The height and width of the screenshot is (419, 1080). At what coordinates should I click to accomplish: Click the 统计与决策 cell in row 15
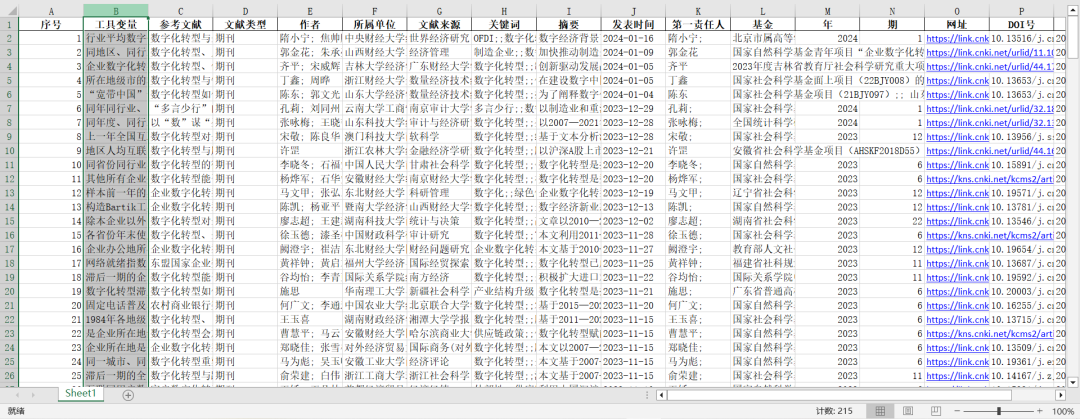[x=439, y=222]
